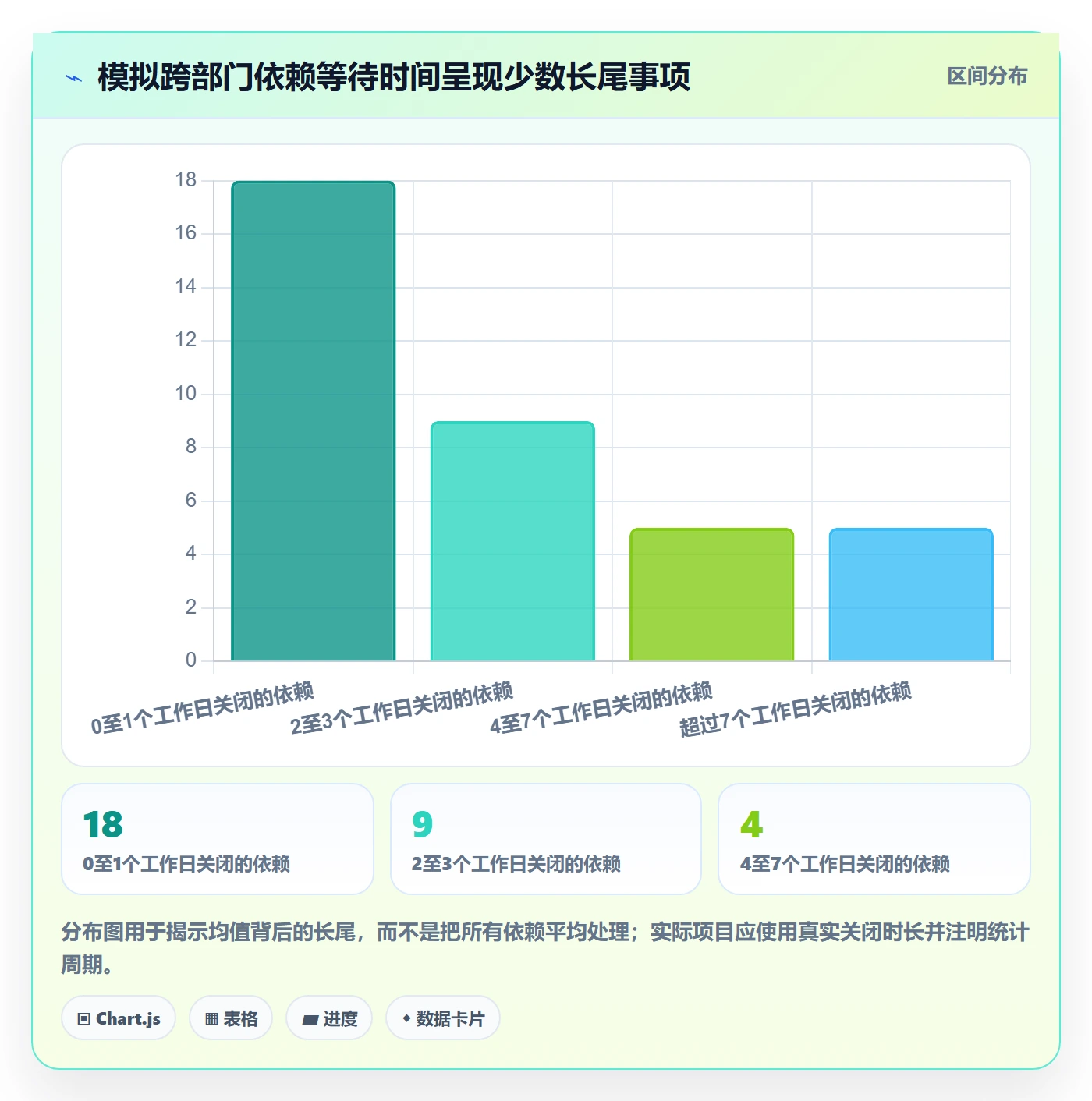1092x1101 pixels.
Task: Click the 数据卡片 tag chip
Action: 443,1018
